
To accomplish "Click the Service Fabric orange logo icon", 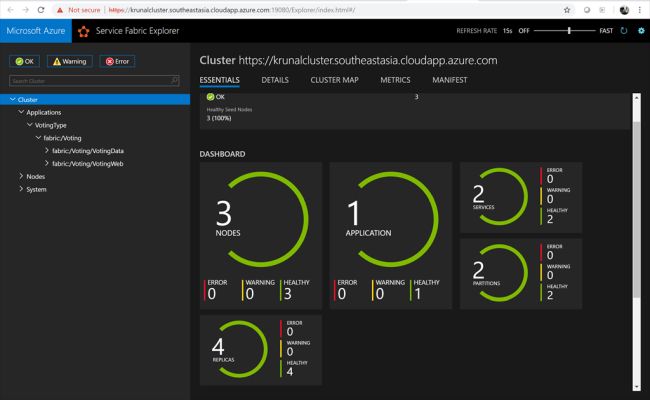I will (x=83, y=32).
